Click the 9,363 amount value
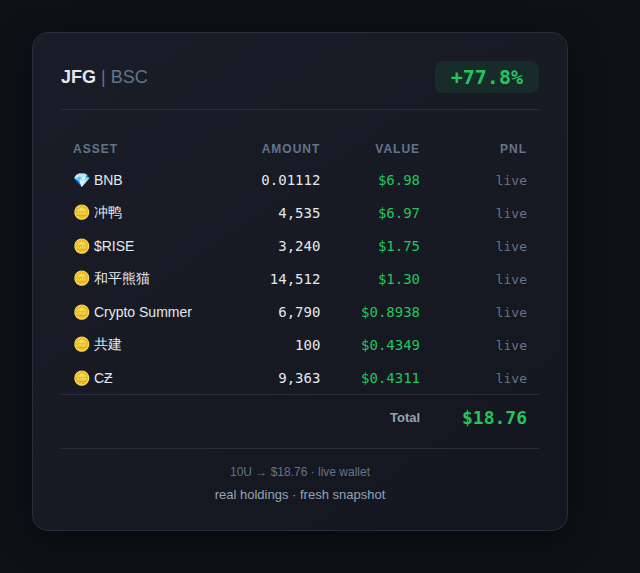The height and width of the screenshot is (573, 640). tap(299, 378)
